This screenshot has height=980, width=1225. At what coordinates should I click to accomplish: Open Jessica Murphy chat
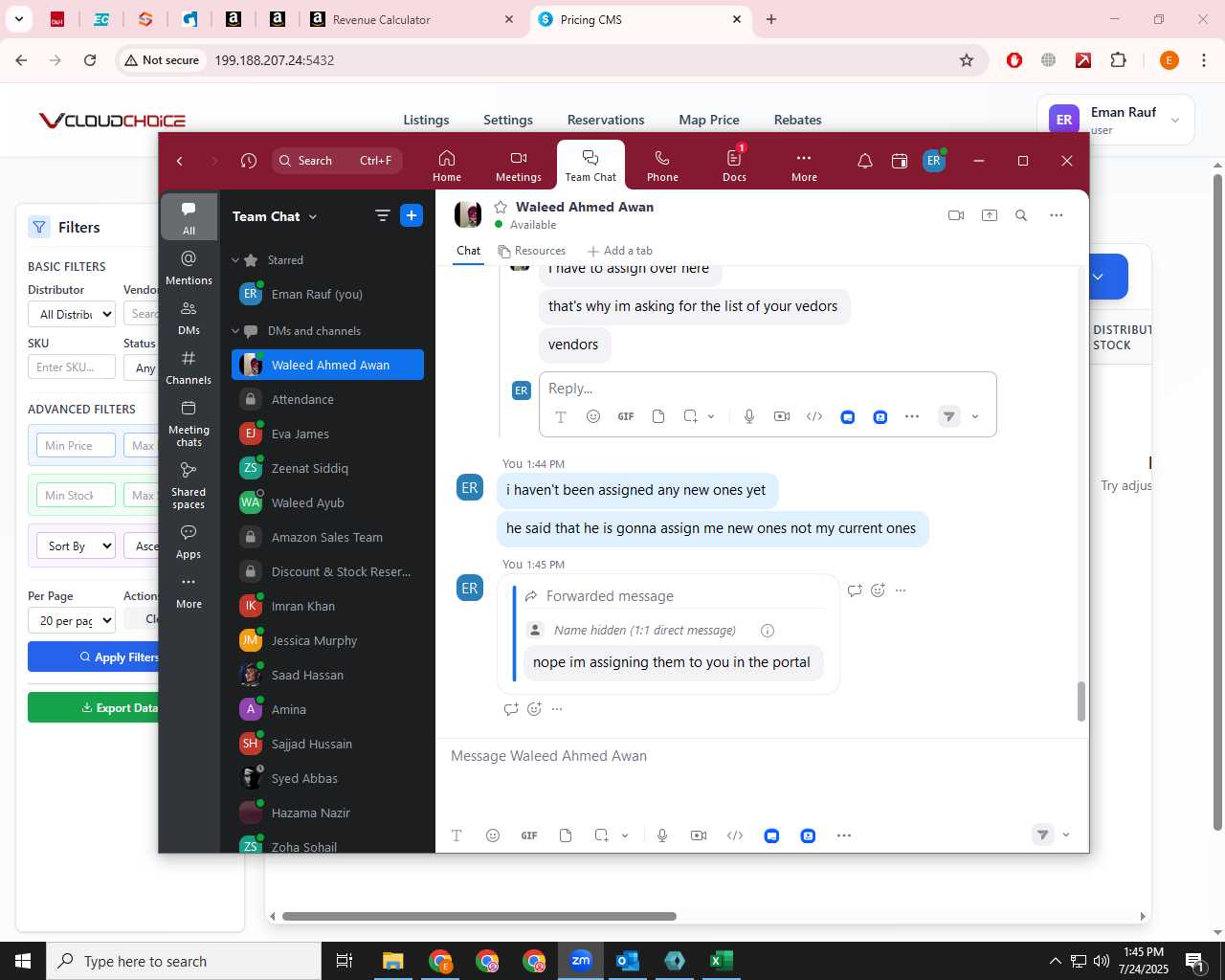click(x=327, y=640)
